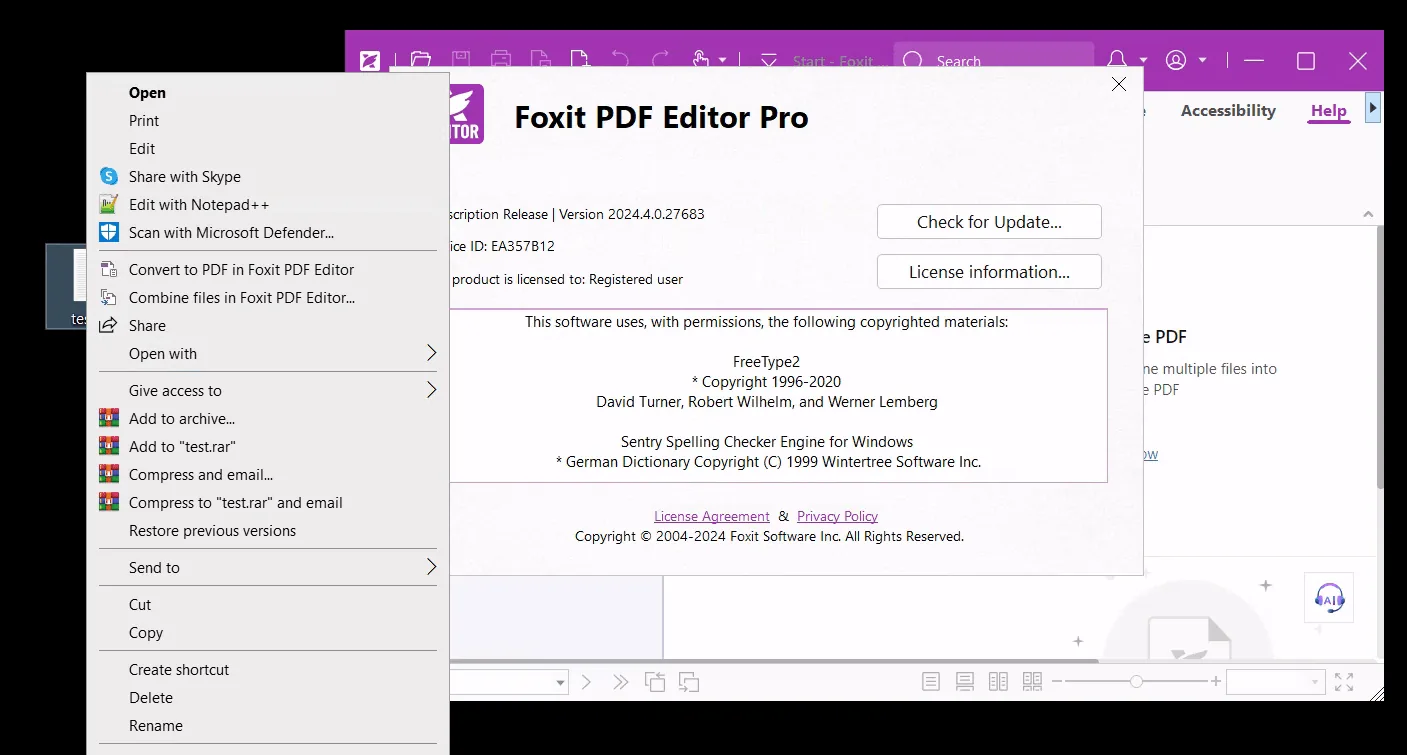Click the hand tool icon in title bar
1407x755 pixels.
[701, 60]
